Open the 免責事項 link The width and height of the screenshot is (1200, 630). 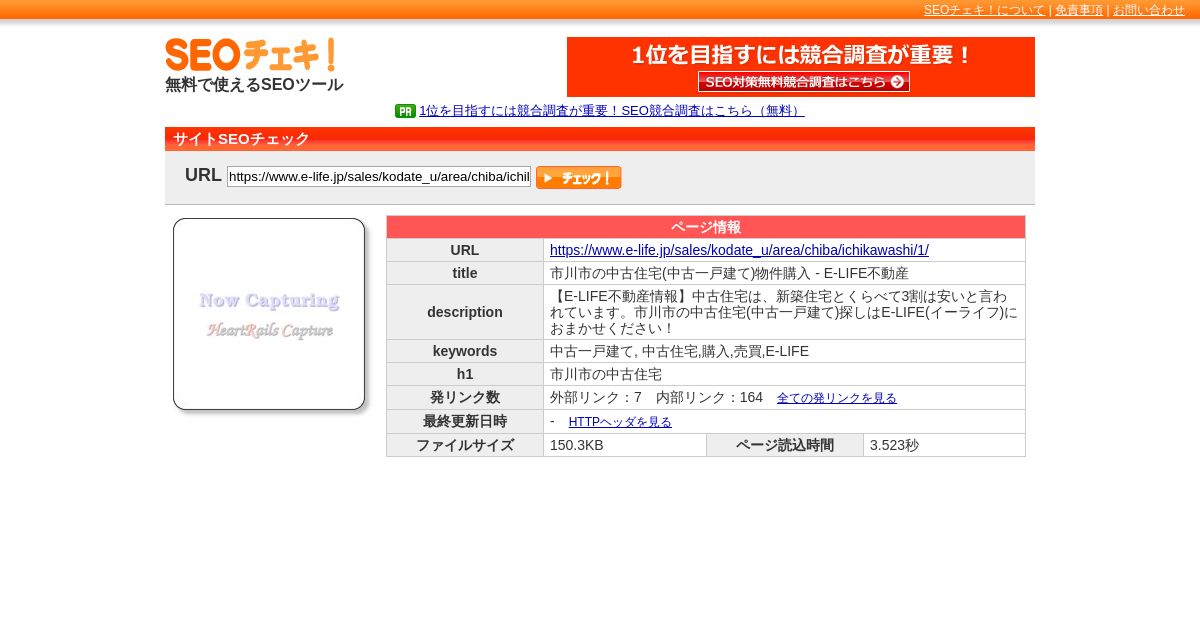tap(1079, 10)
